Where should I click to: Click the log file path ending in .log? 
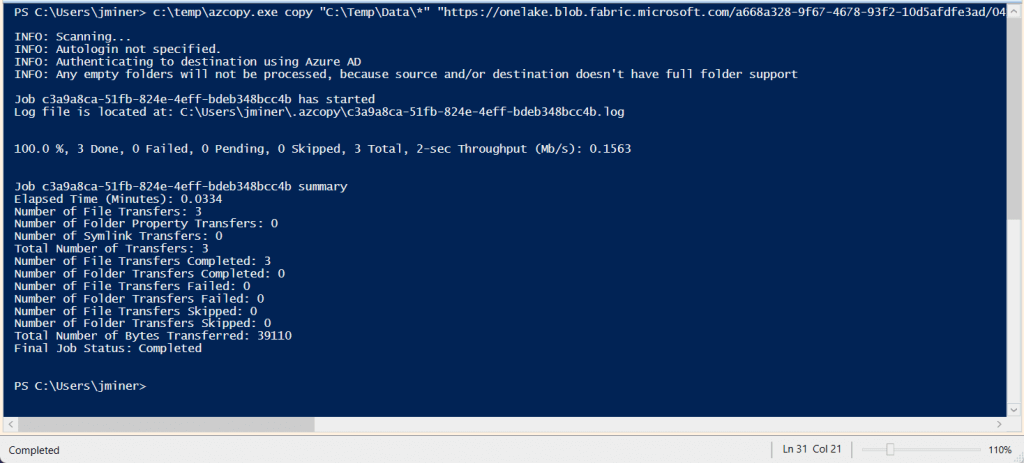click(x=390, y=111)
